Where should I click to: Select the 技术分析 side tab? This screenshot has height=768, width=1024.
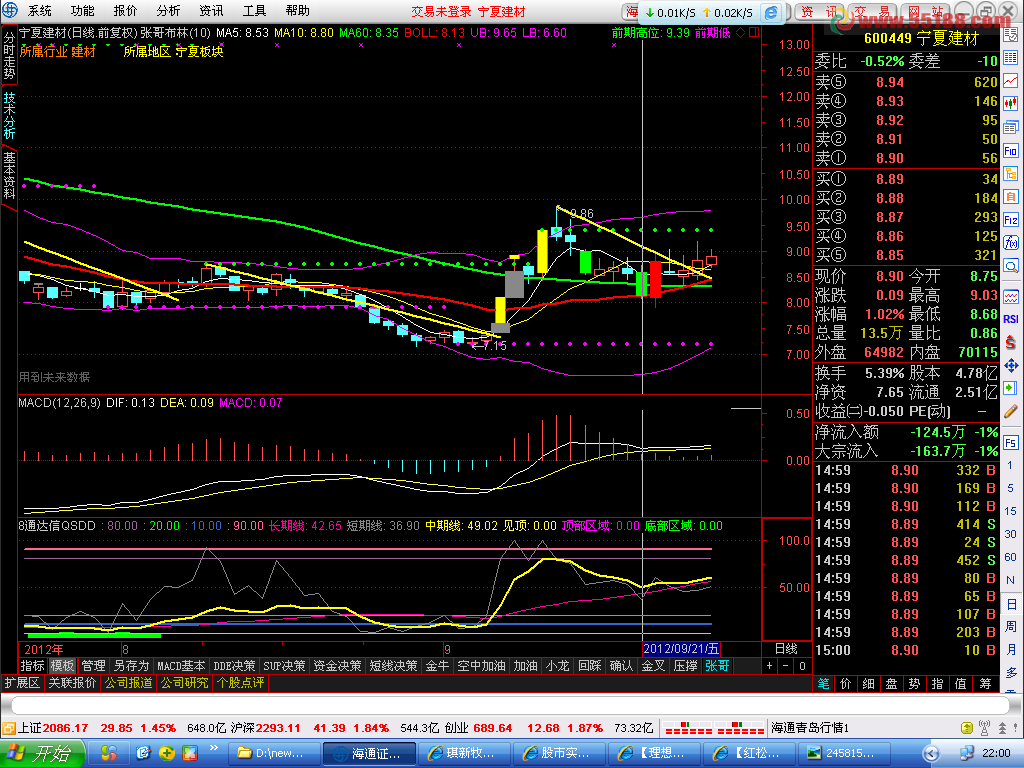(9, 116)
